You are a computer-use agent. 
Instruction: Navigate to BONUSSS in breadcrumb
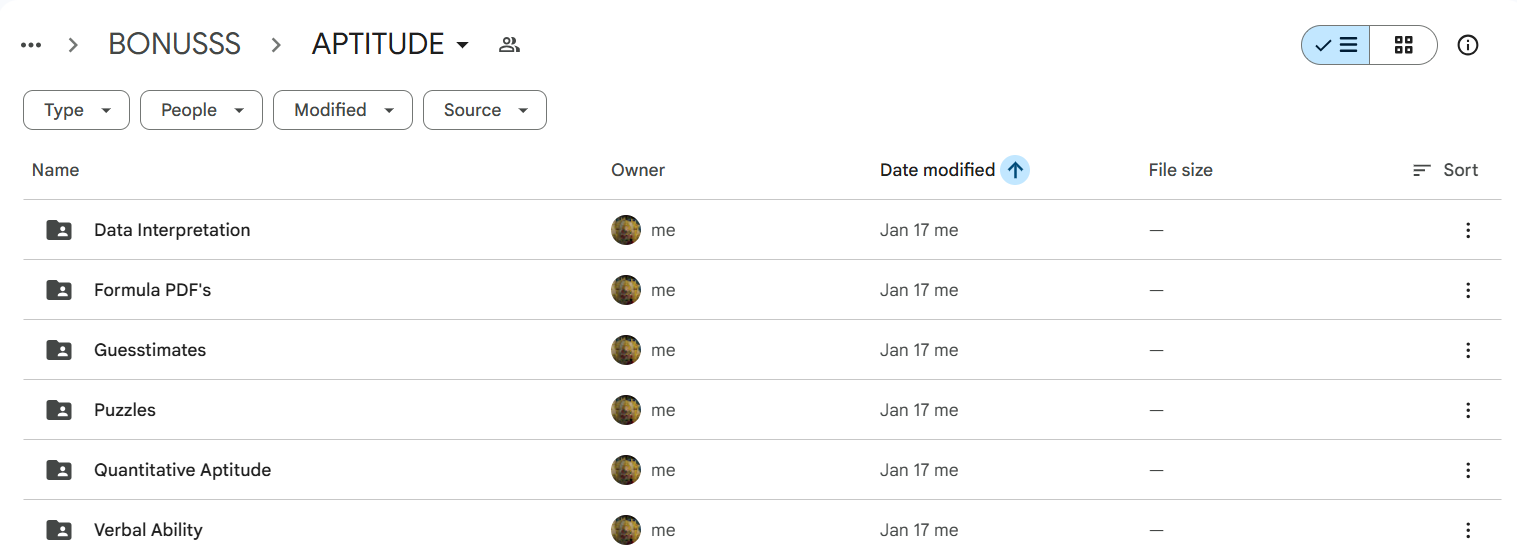pyautogui.click(x=175, y=45)
